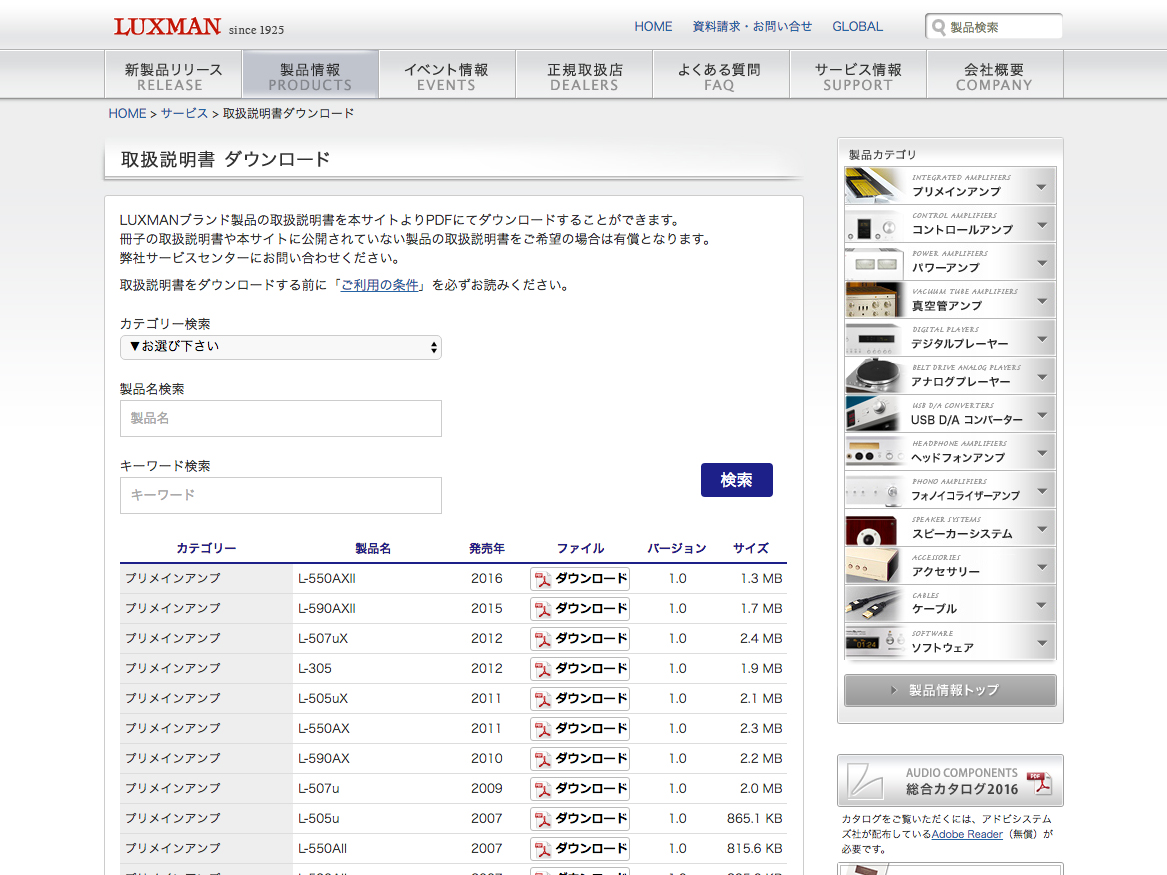Go to the サービス情報 SUPPORT tab

857,76
